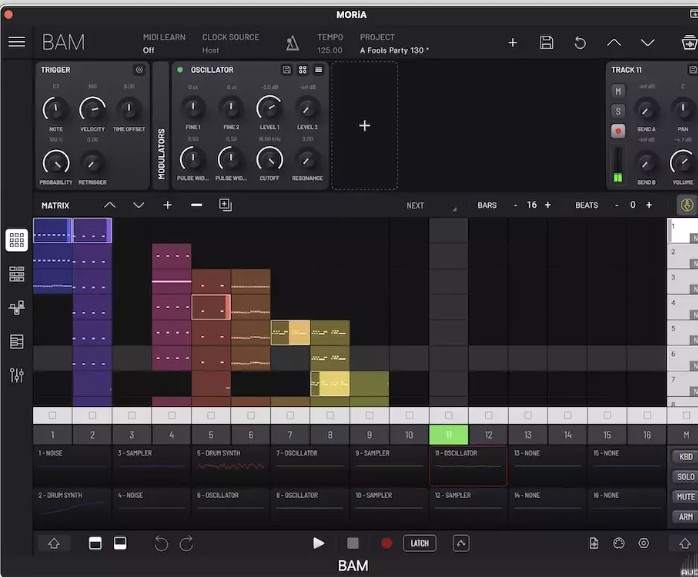698x577 pixels.
Task: Add a new project with plus icon
Action: pos(513,42)
